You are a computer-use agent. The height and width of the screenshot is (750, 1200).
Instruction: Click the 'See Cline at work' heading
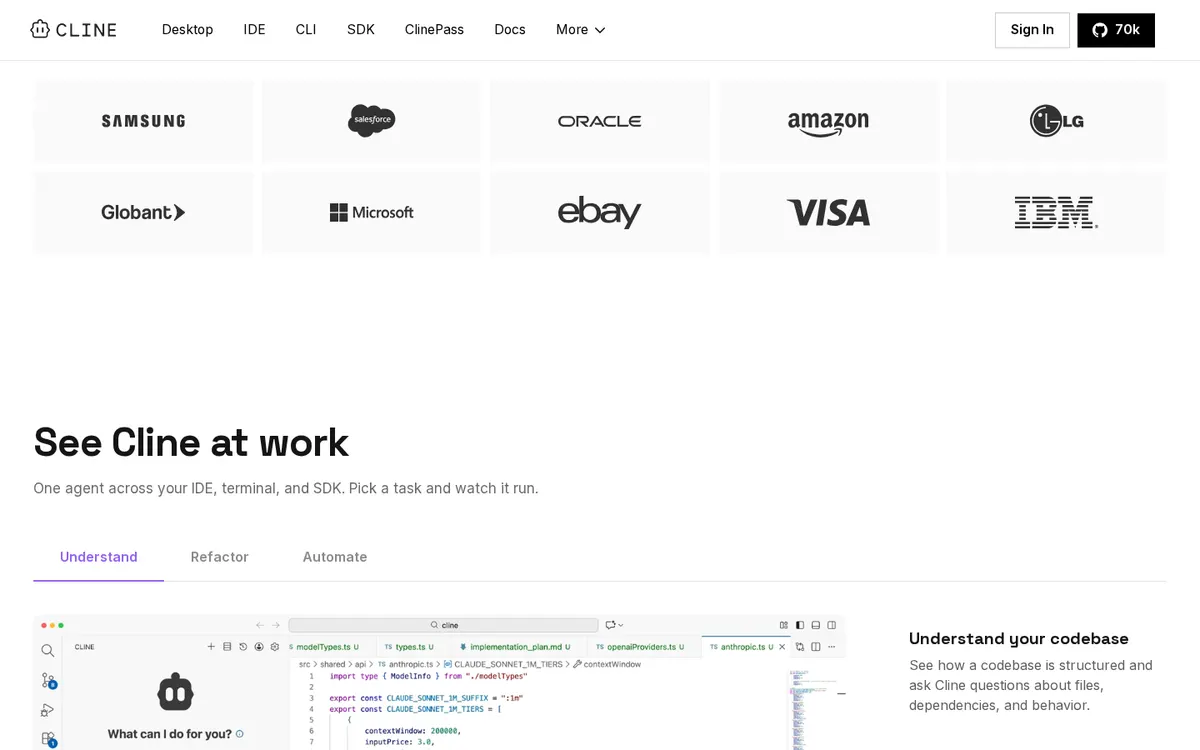[x=191, y=442]
